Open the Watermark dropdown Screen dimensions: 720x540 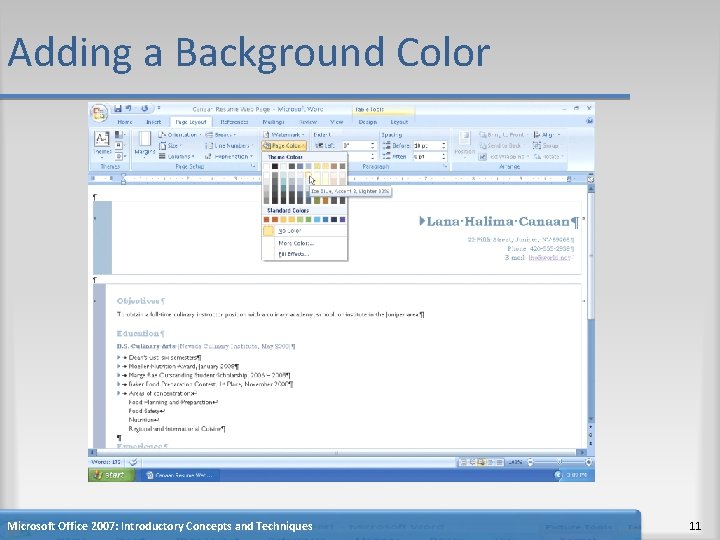point(284,135)
